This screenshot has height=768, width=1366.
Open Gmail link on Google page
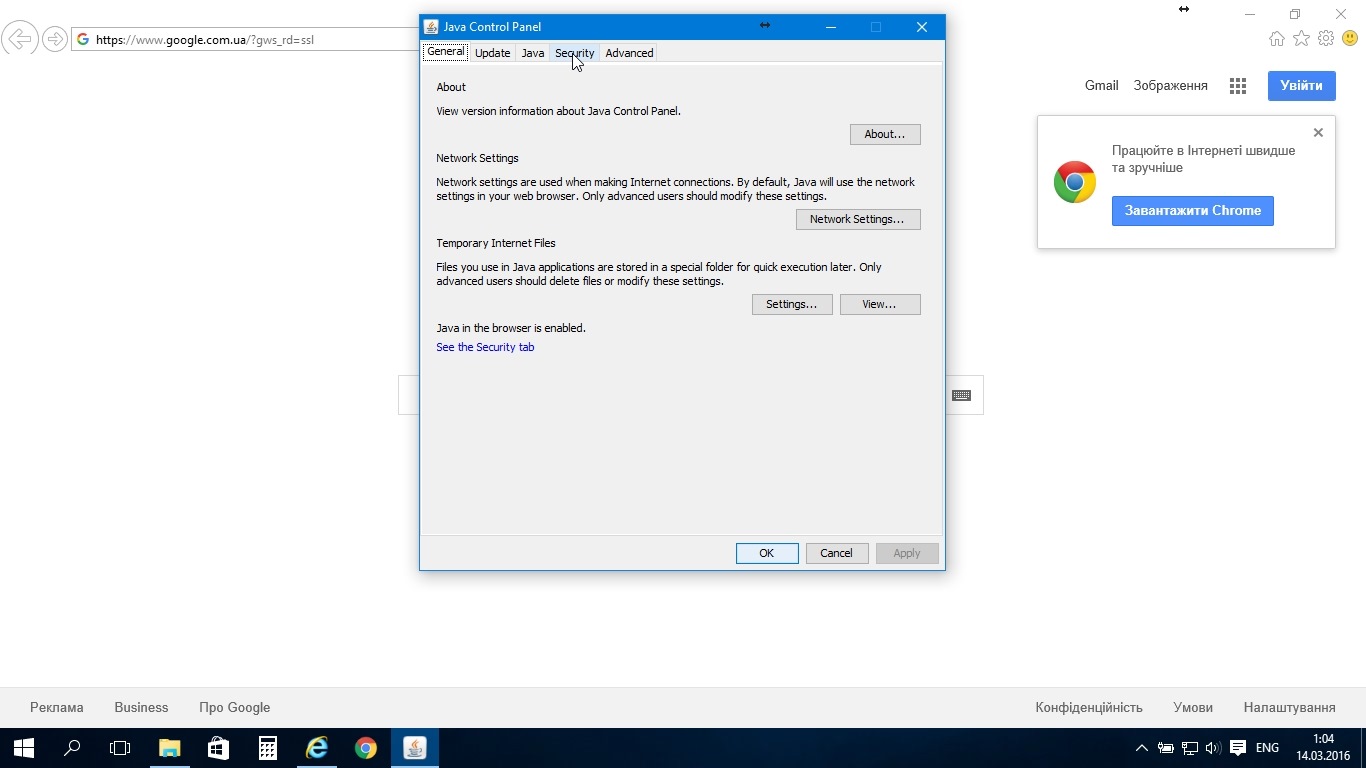click(1101, 86)
